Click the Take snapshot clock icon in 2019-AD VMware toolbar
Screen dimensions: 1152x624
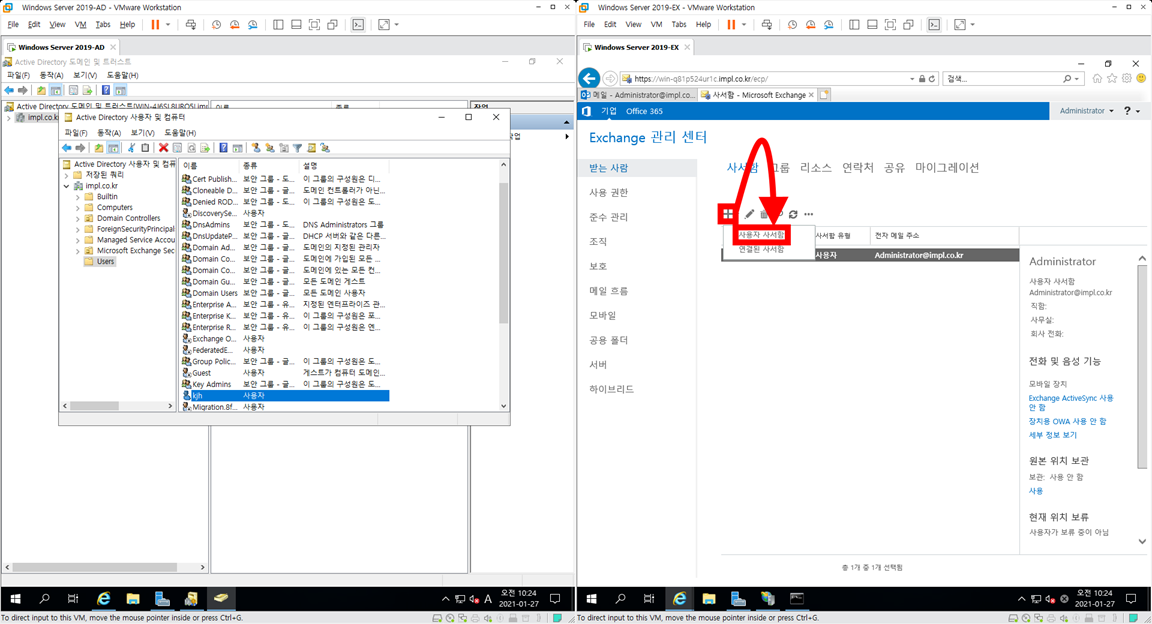tap(216, 24)
